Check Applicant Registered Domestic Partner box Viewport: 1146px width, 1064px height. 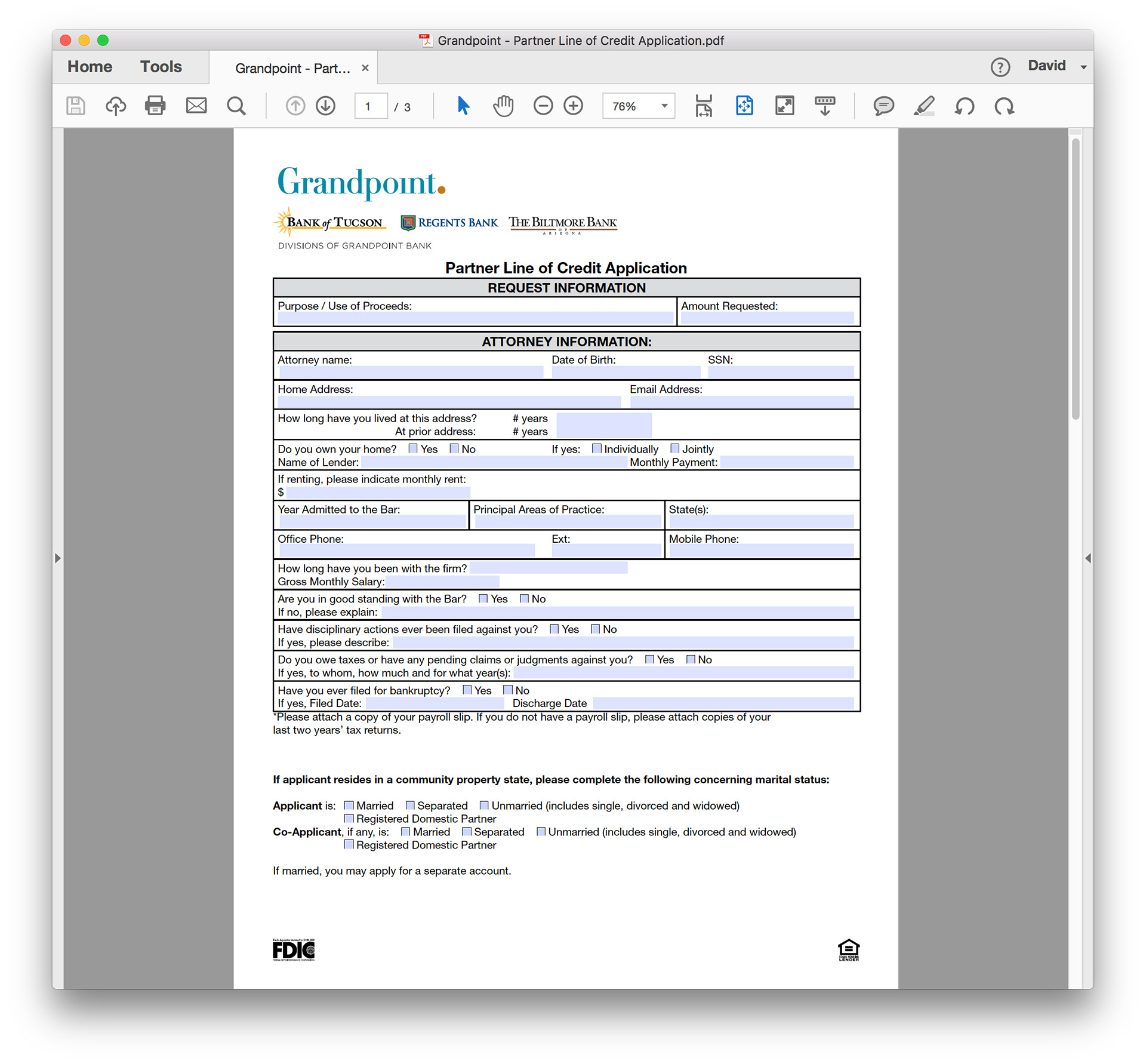(x=349, y=819)
